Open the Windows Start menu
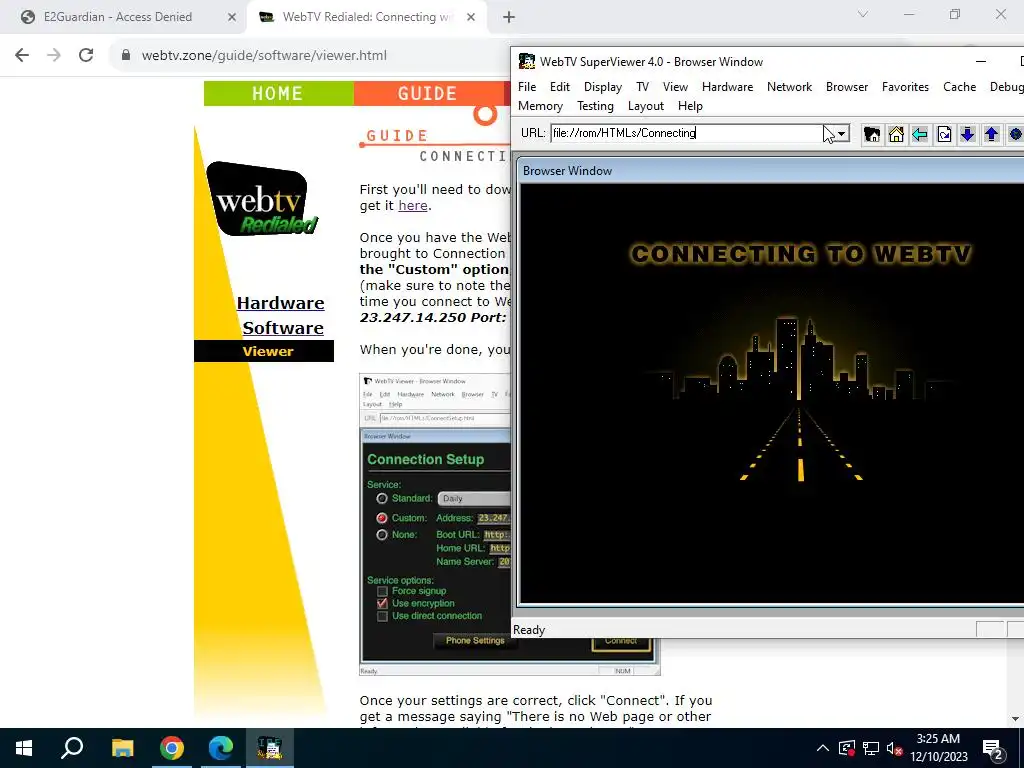 [x=24, y=748]
